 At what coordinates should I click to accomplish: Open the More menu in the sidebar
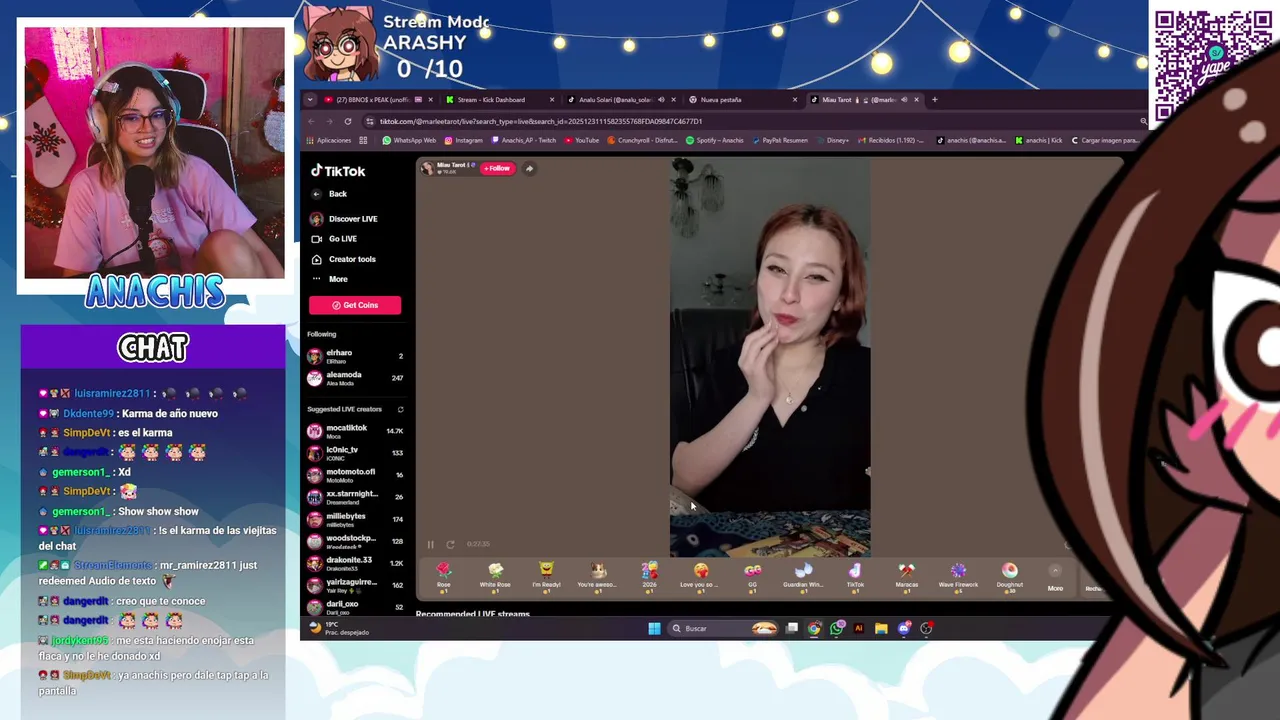[x=330, y=279]
